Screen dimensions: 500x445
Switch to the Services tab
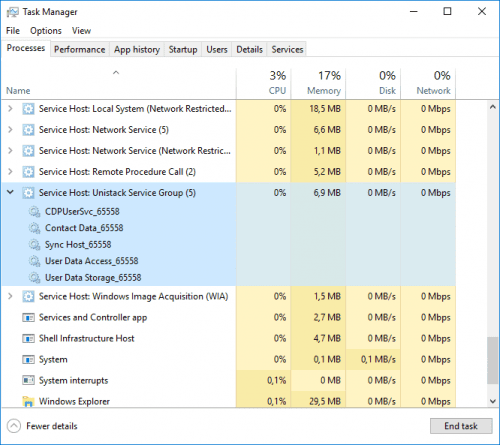click(287, 50)
